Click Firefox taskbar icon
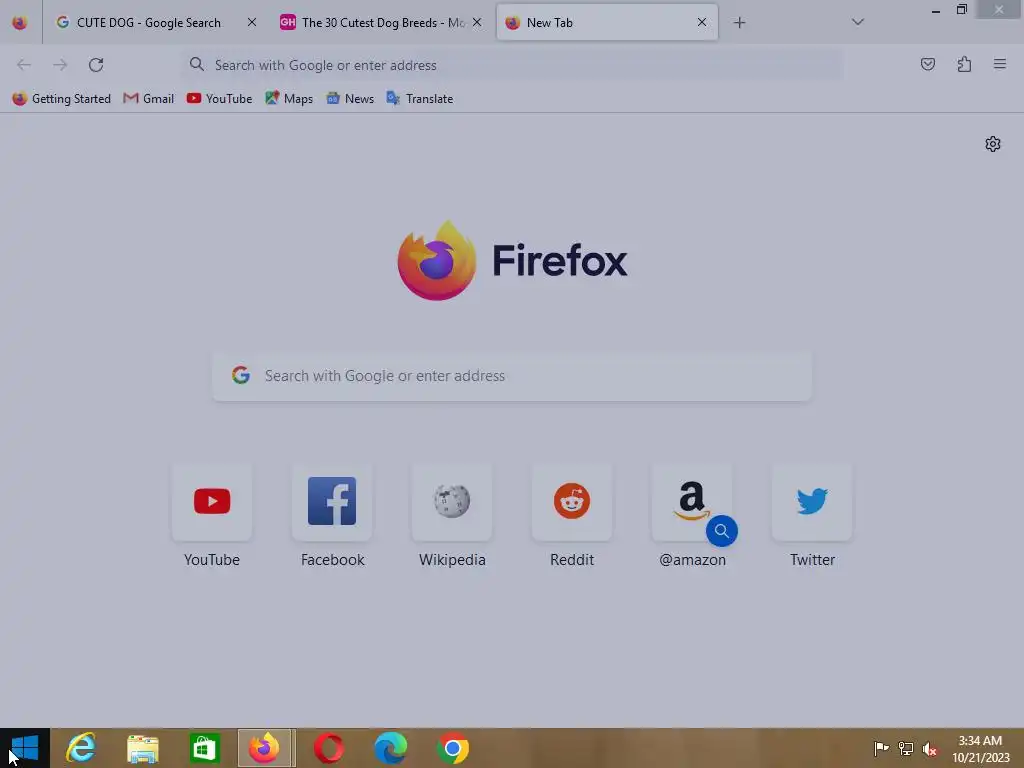This screenshot has width=1024, height=768. coord(266,748)
